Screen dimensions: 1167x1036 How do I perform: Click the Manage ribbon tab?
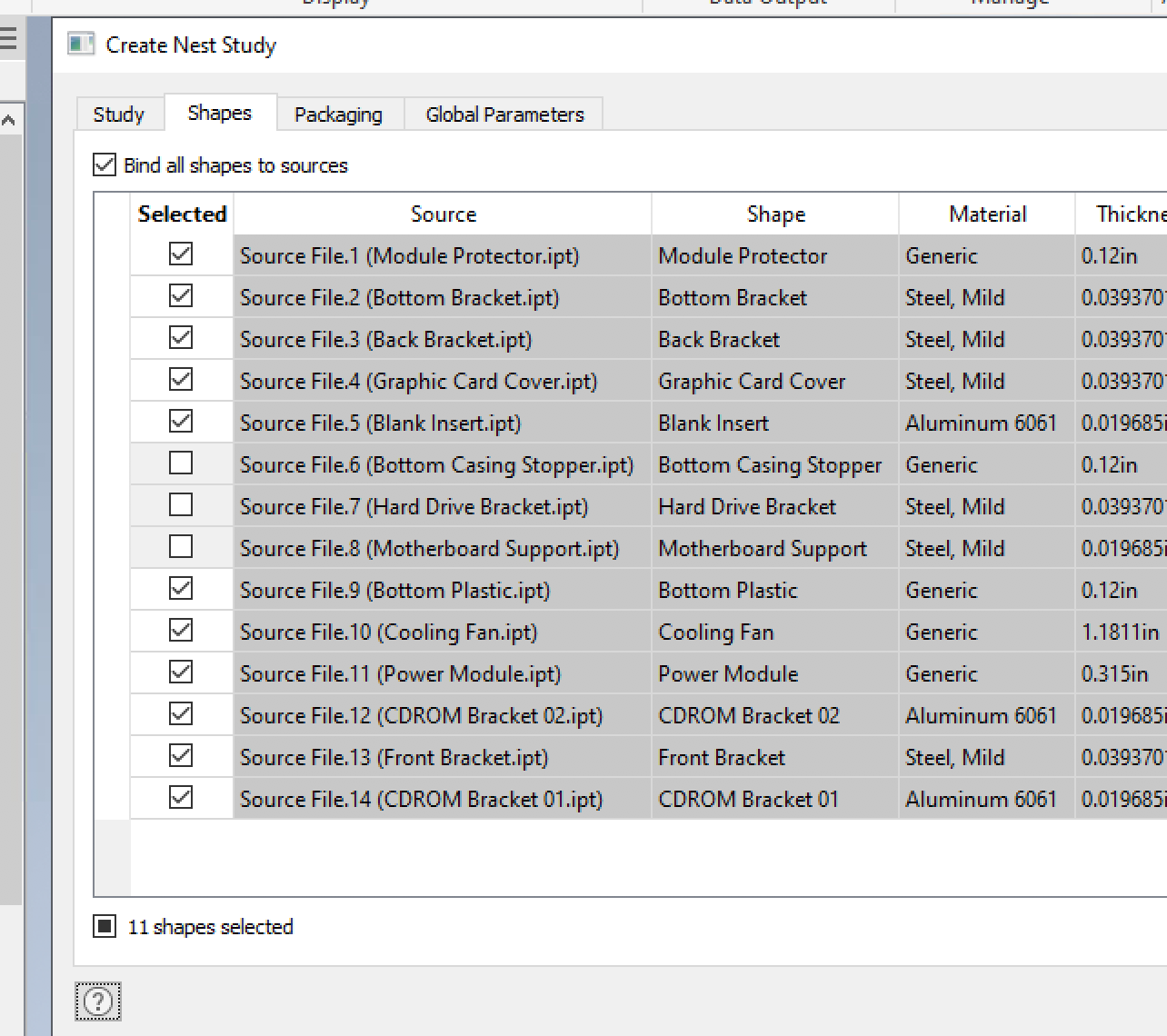(1009, 4)
